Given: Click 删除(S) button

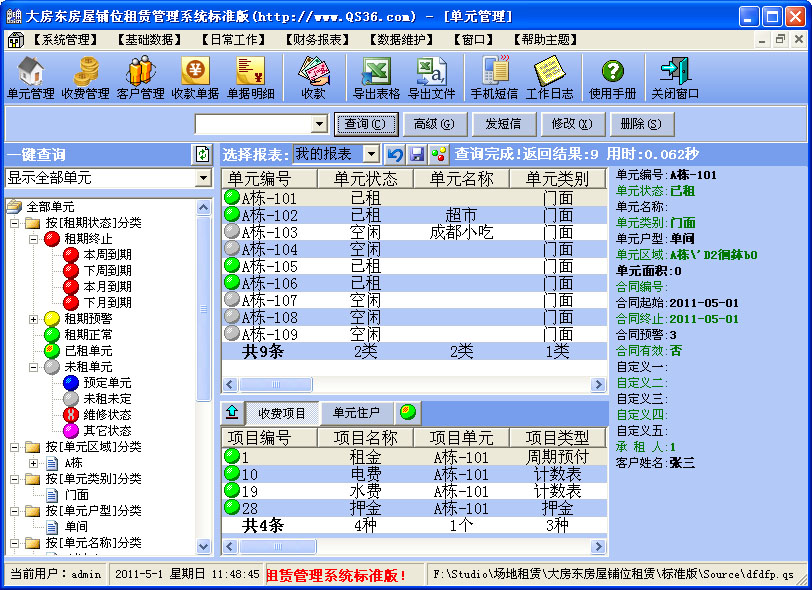Looking at the screenshot, I should click(x=641, y=124).
